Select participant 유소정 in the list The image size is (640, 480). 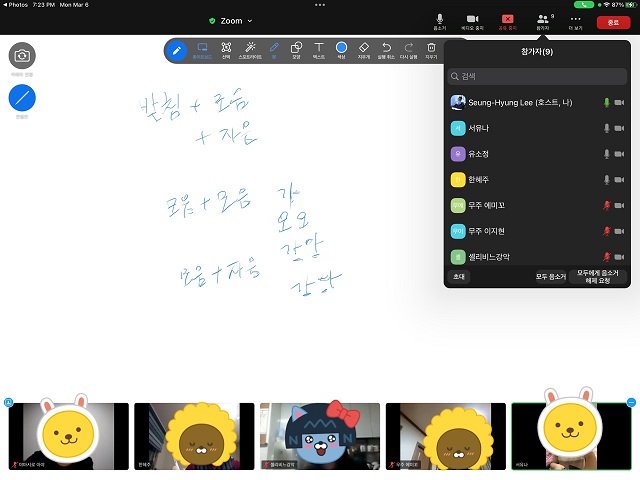(x=537, y=154)
